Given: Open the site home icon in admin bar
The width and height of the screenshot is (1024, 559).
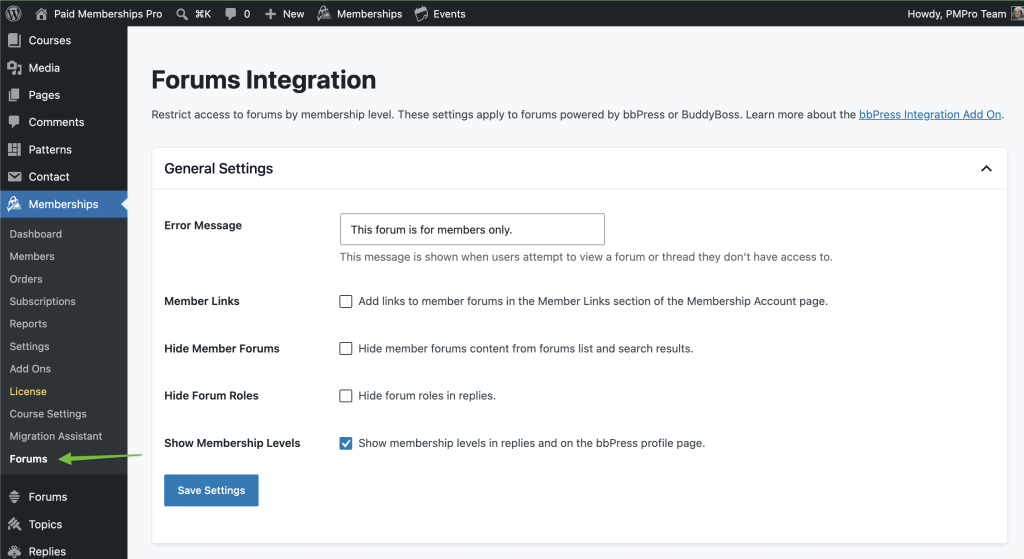Looking at the screenshot, I should click(x=41, y=14).
